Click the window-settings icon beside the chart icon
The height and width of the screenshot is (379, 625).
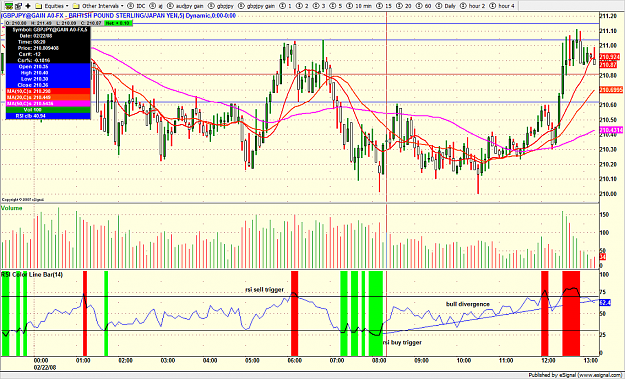tap(18, 6)
